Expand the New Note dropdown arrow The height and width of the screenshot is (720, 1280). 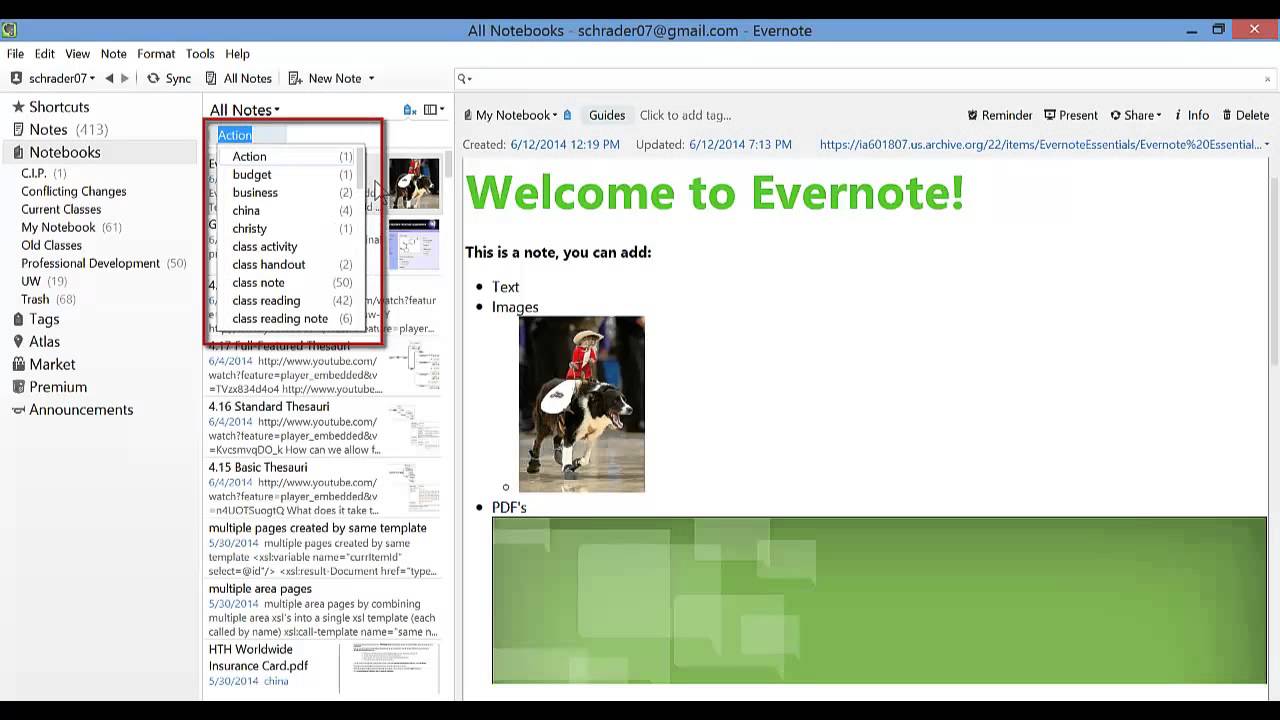(x=371, y=78)
